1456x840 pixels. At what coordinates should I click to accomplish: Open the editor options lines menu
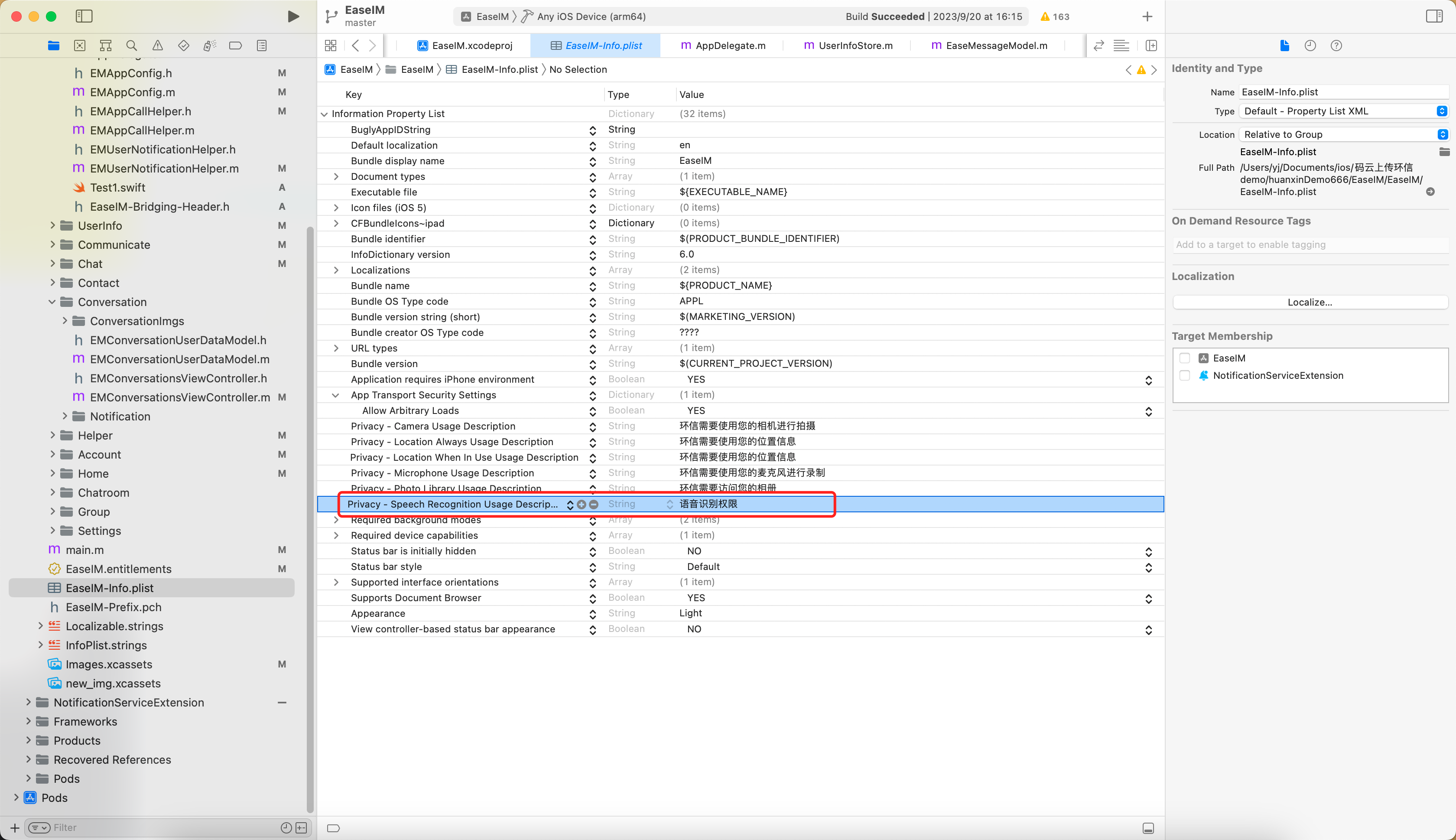1121,46
